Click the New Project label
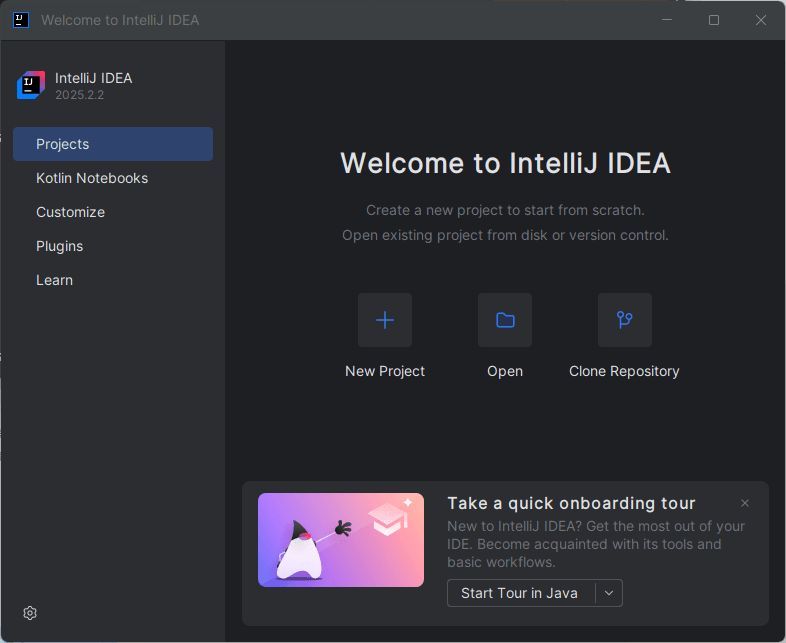Viewport: 786px width, 643px height. click(385, 371)
